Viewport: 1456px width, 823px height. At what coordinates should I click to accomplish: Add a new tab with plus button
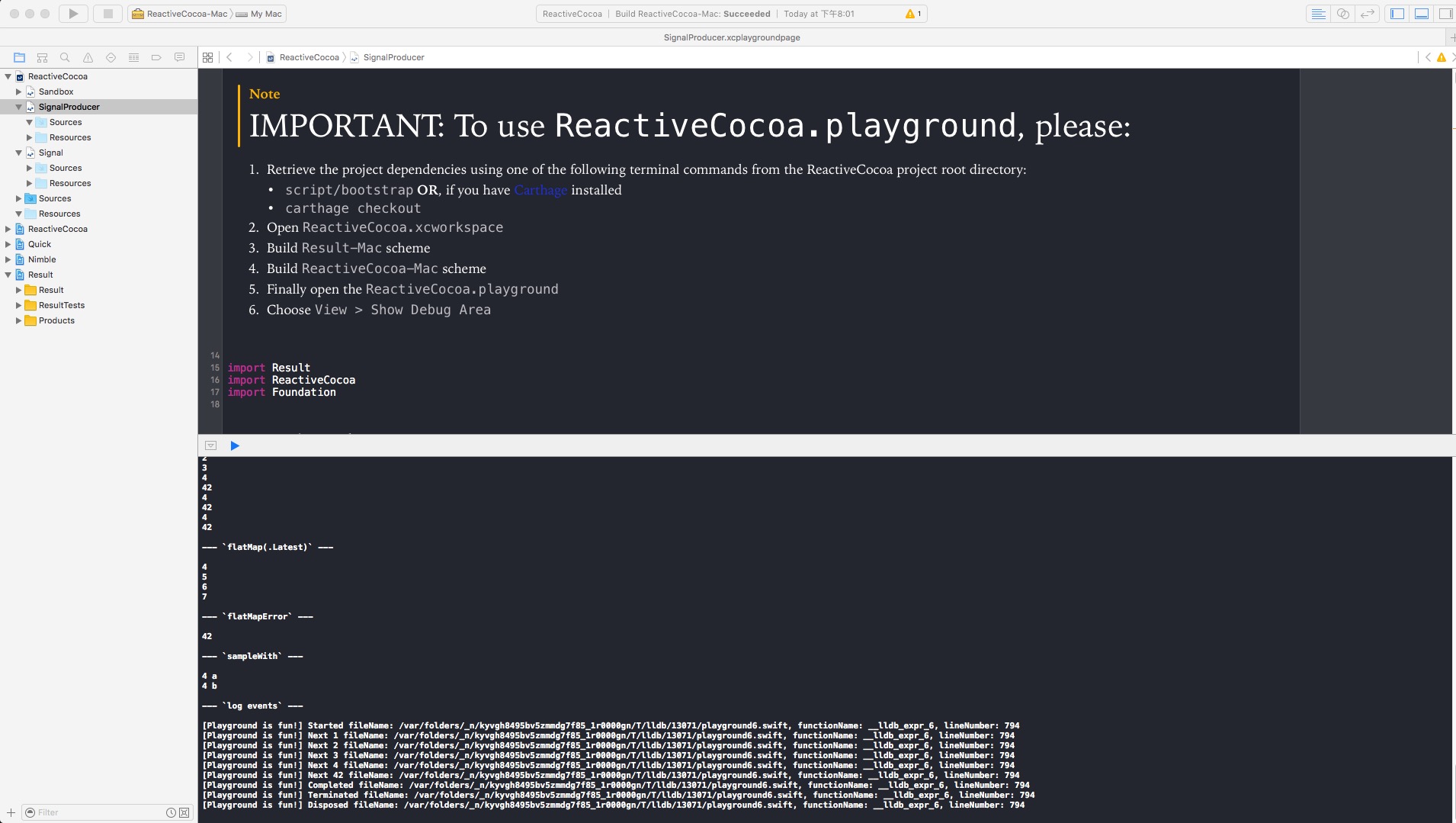[1451, 37]
